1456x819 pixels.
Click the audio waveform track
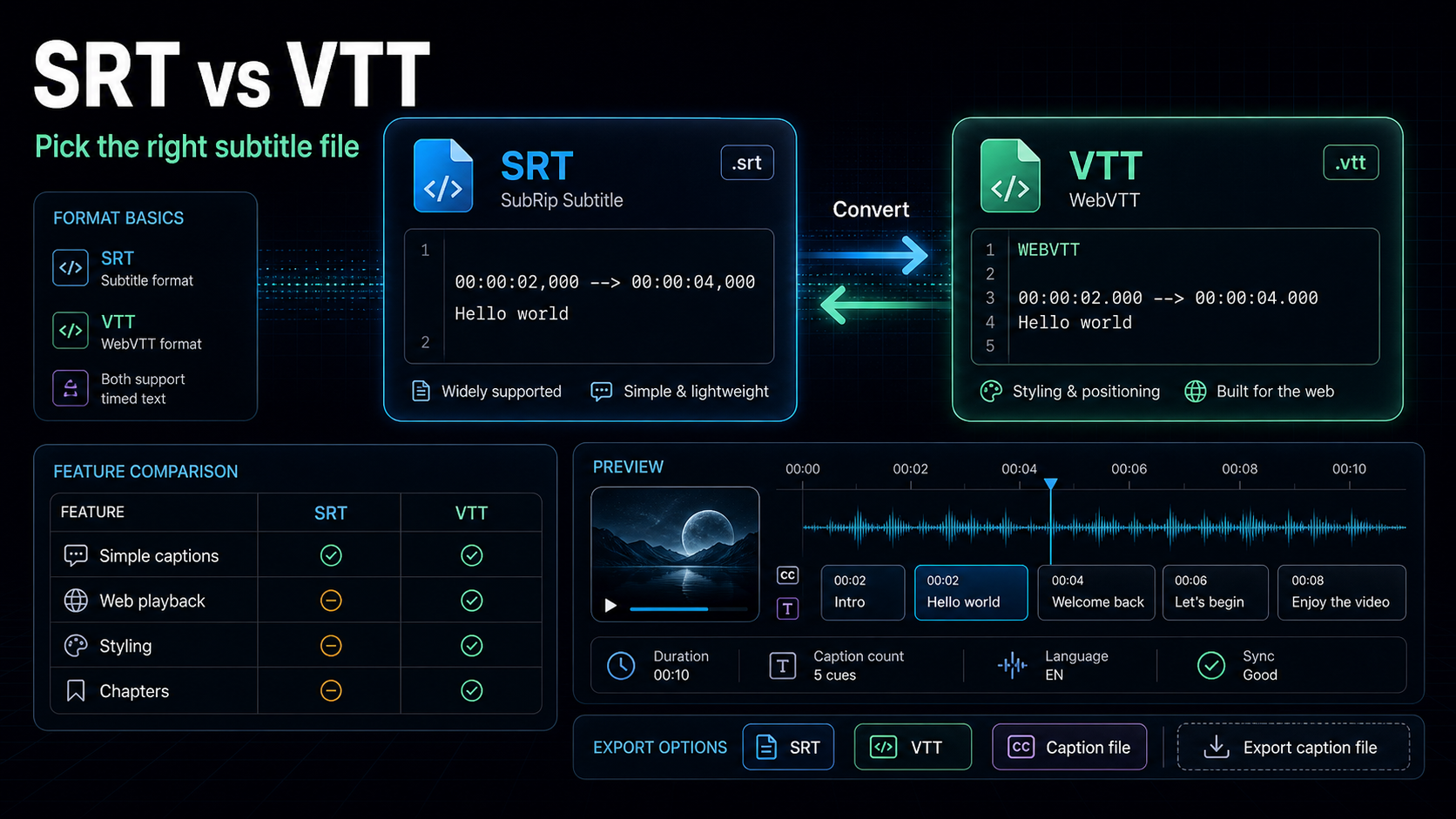click(x=1104, y=527)
